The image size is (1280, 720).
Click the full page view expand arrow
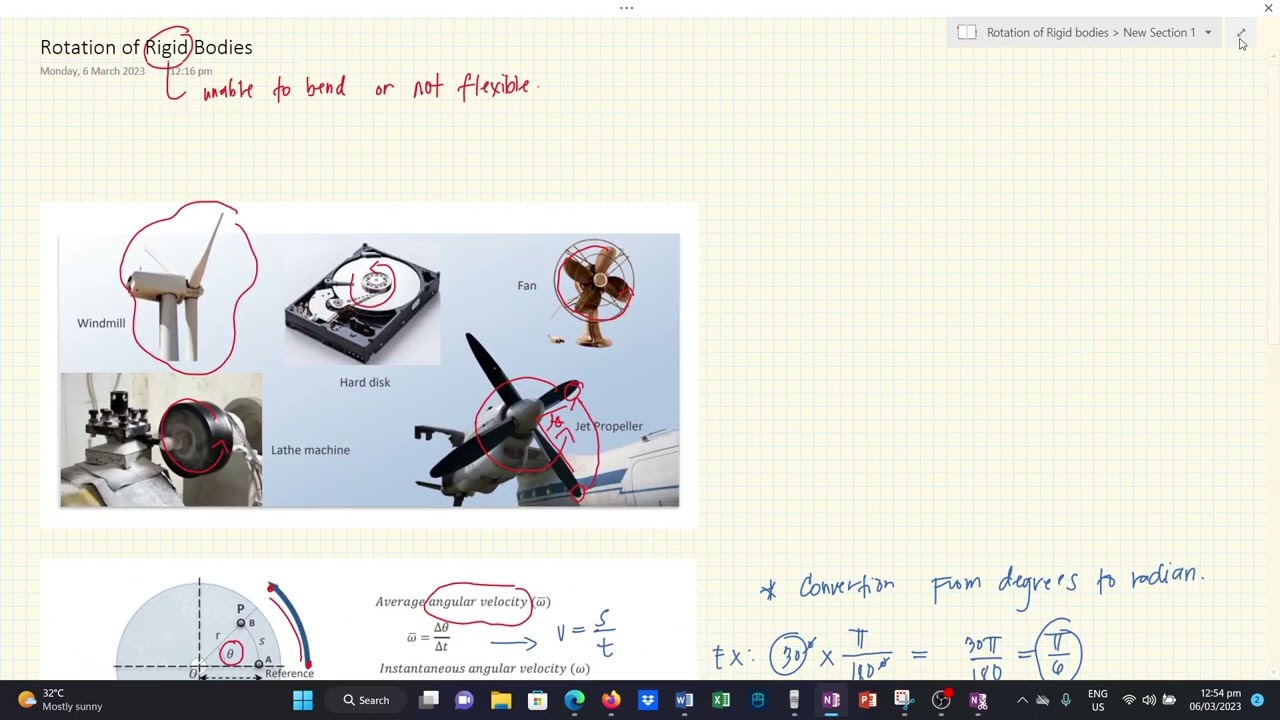click(1241, 33)
